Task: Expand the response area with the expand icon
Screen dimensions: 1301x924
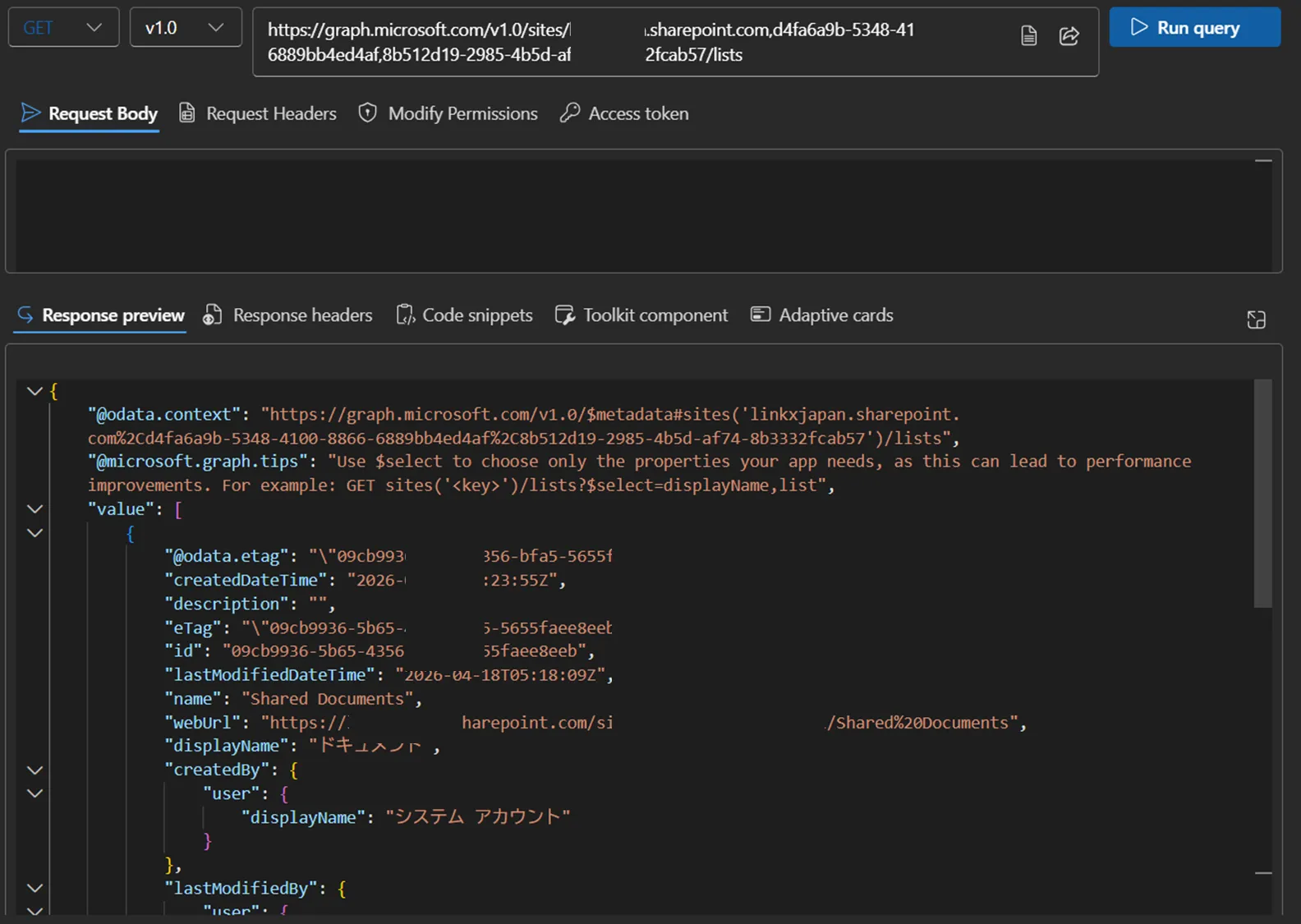Action: click(1256, 319)
